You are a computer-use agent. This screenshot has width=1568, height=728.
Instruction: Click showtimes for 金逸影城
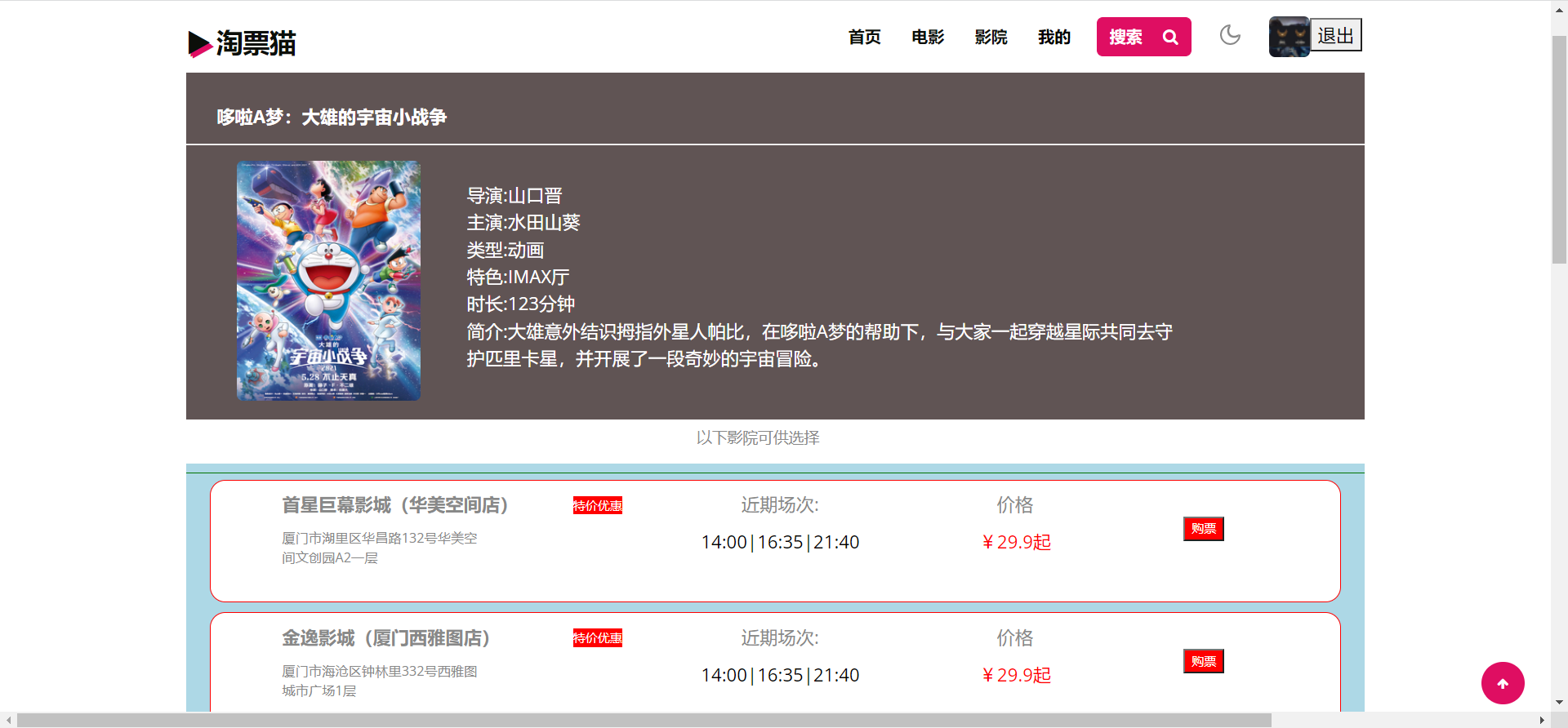[x=780, y=675]
